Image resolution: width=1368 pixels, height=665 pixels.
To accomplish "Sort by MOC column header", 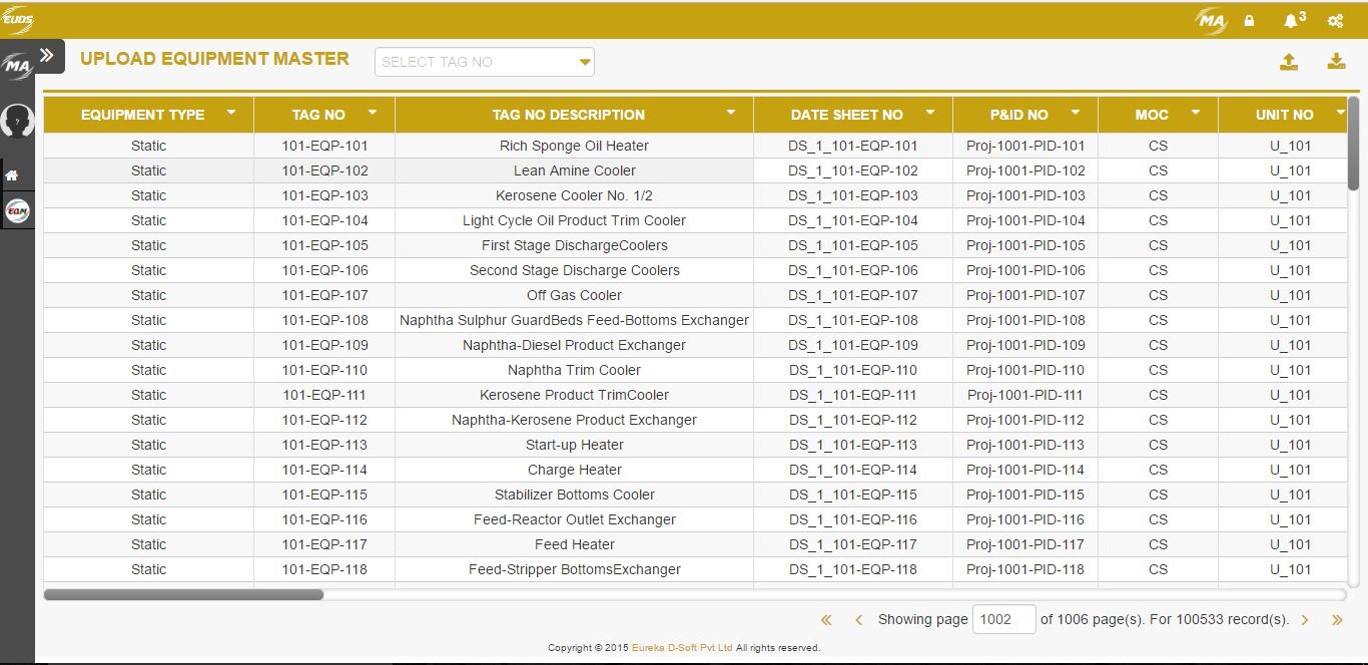I will click(x=1152, y=115).
